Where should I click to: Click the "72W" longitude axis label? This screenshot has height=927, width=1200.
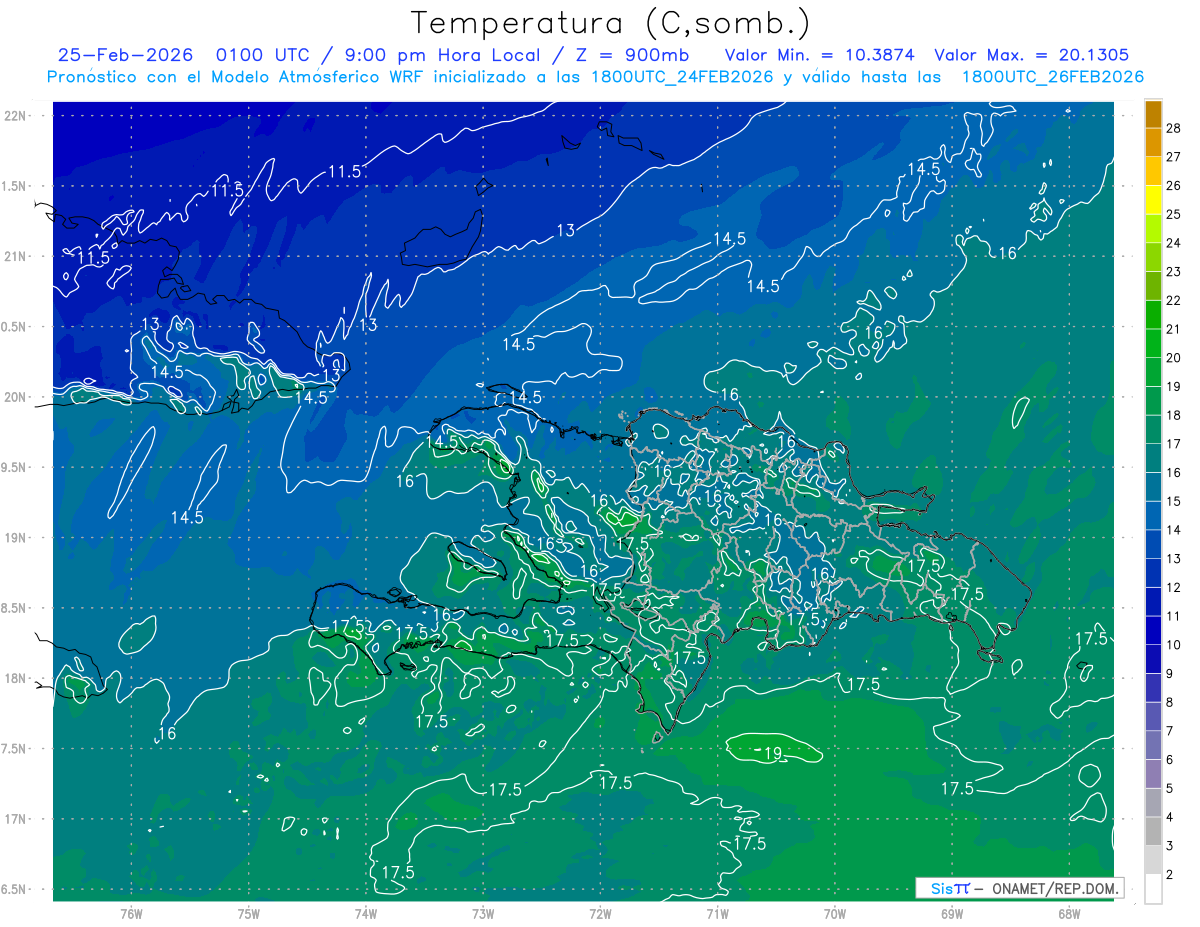pyautogui.click(x=600, y=913)
